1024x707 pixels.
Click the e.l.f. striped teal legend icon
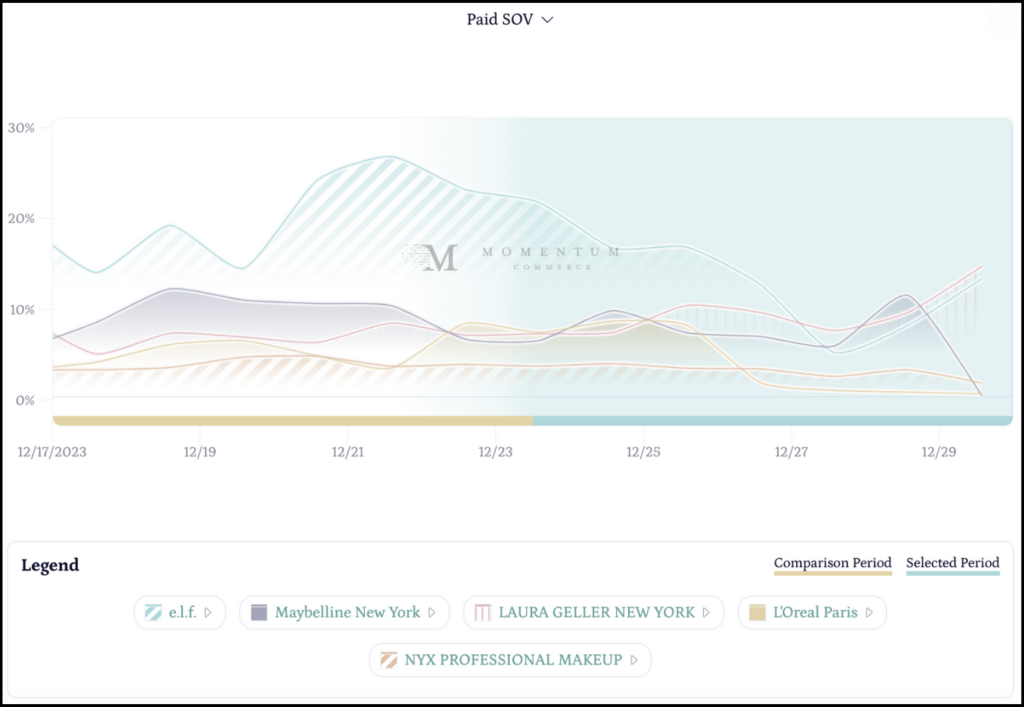tap(153, 612)
